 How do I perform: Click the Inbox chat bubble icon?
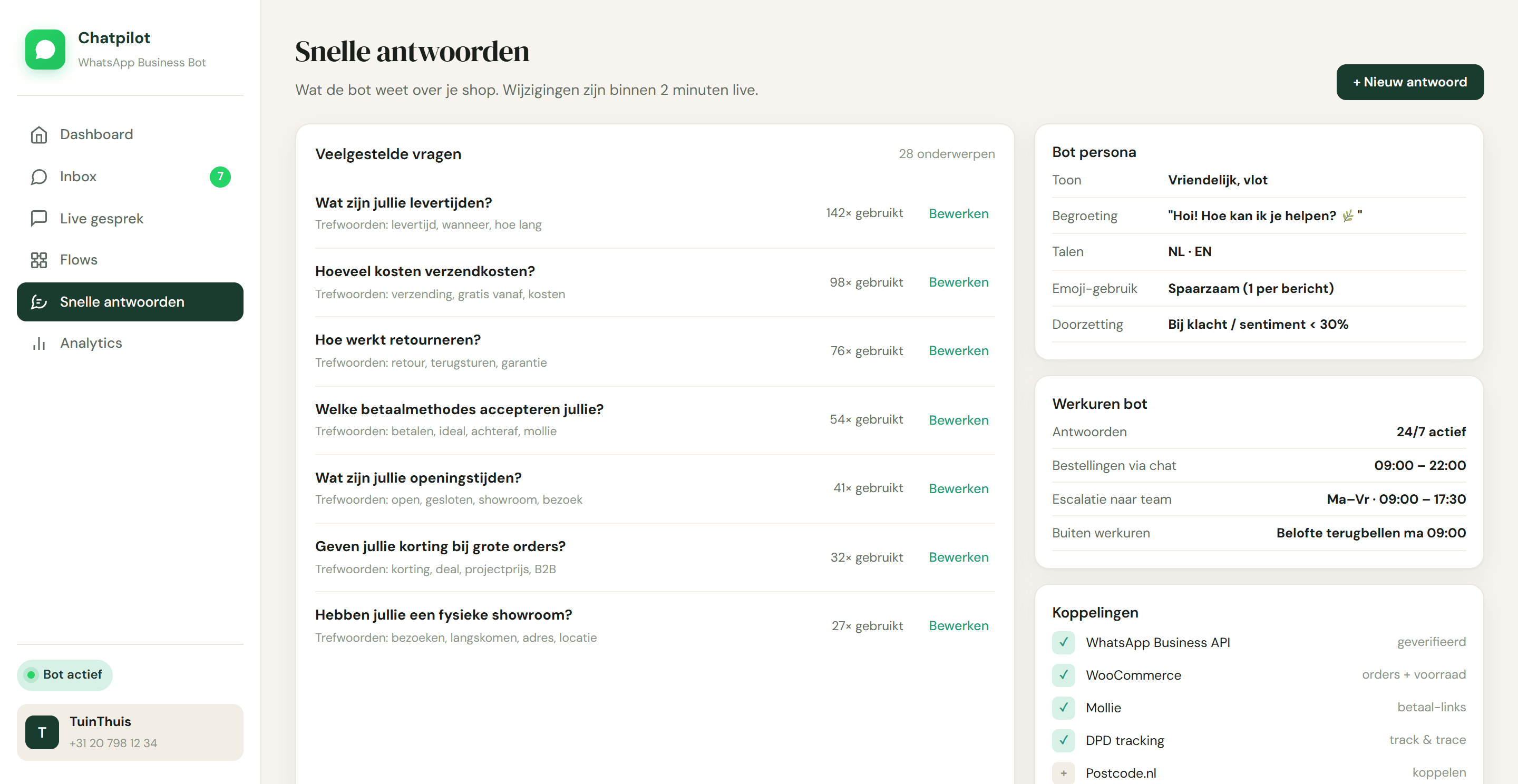(x=39, y=177)
